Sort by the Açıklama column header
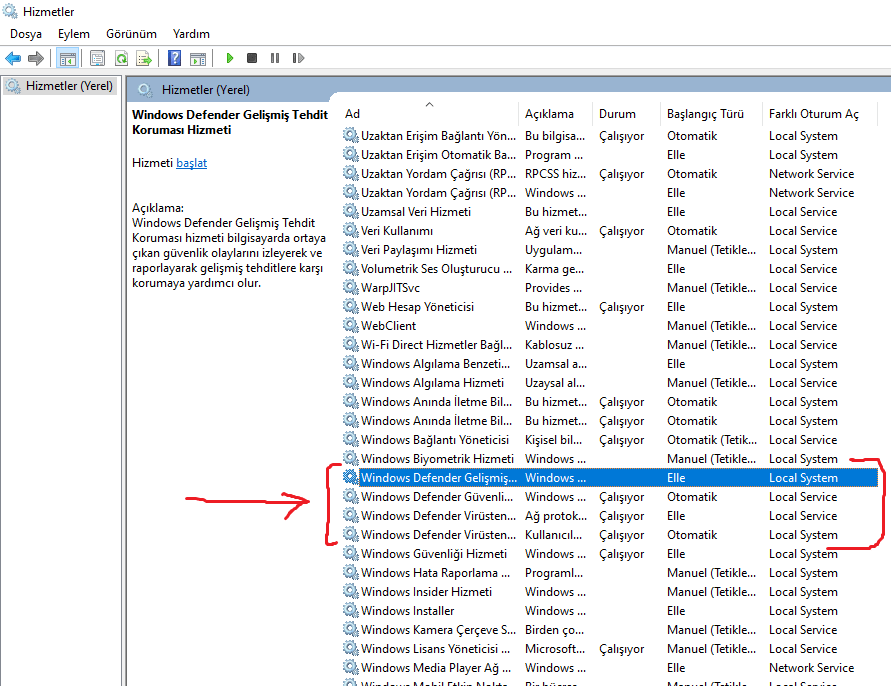 [555, 114]
